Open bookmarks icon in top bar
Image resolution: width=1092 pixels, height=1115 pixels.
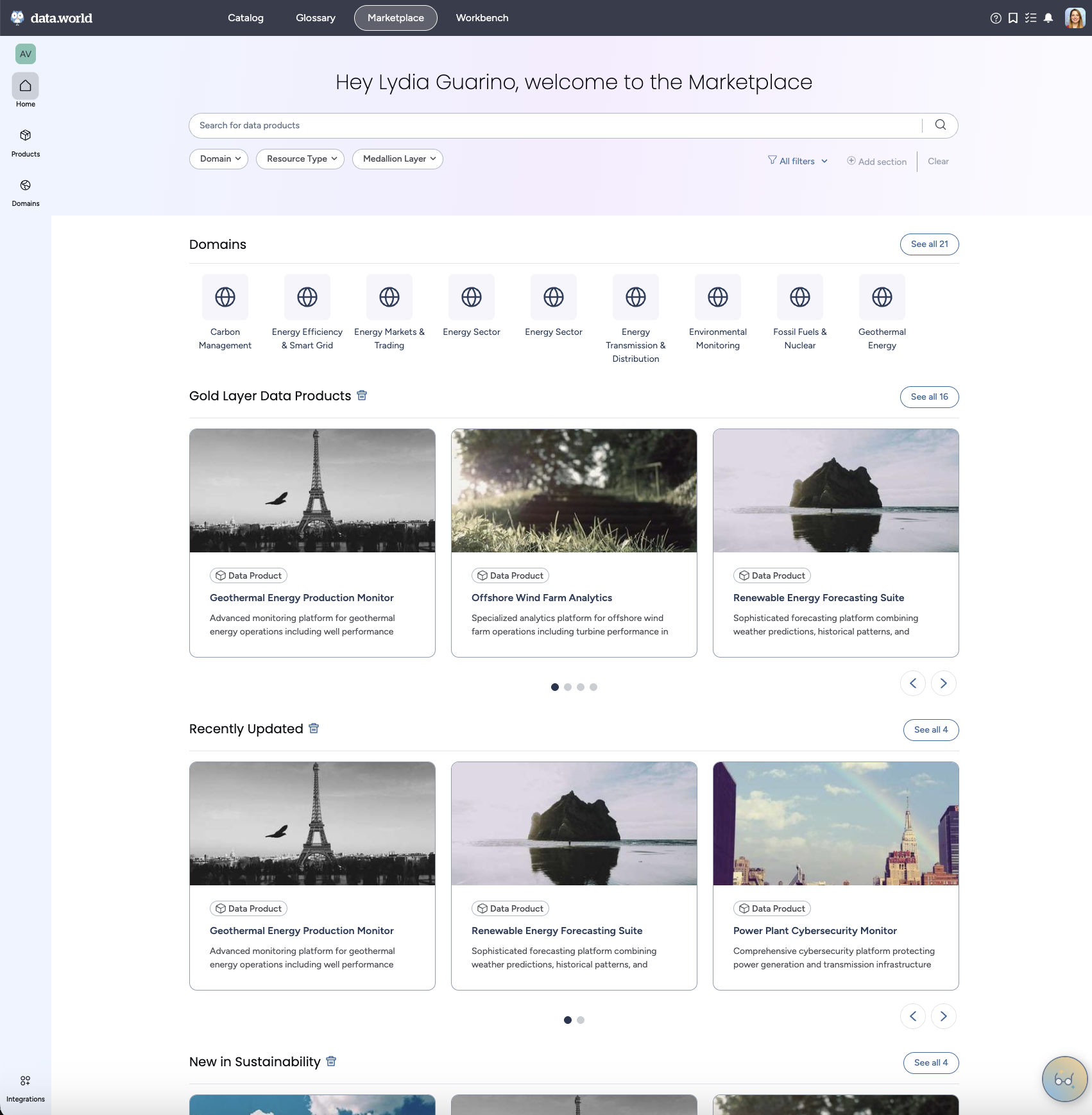point(1013,18)
